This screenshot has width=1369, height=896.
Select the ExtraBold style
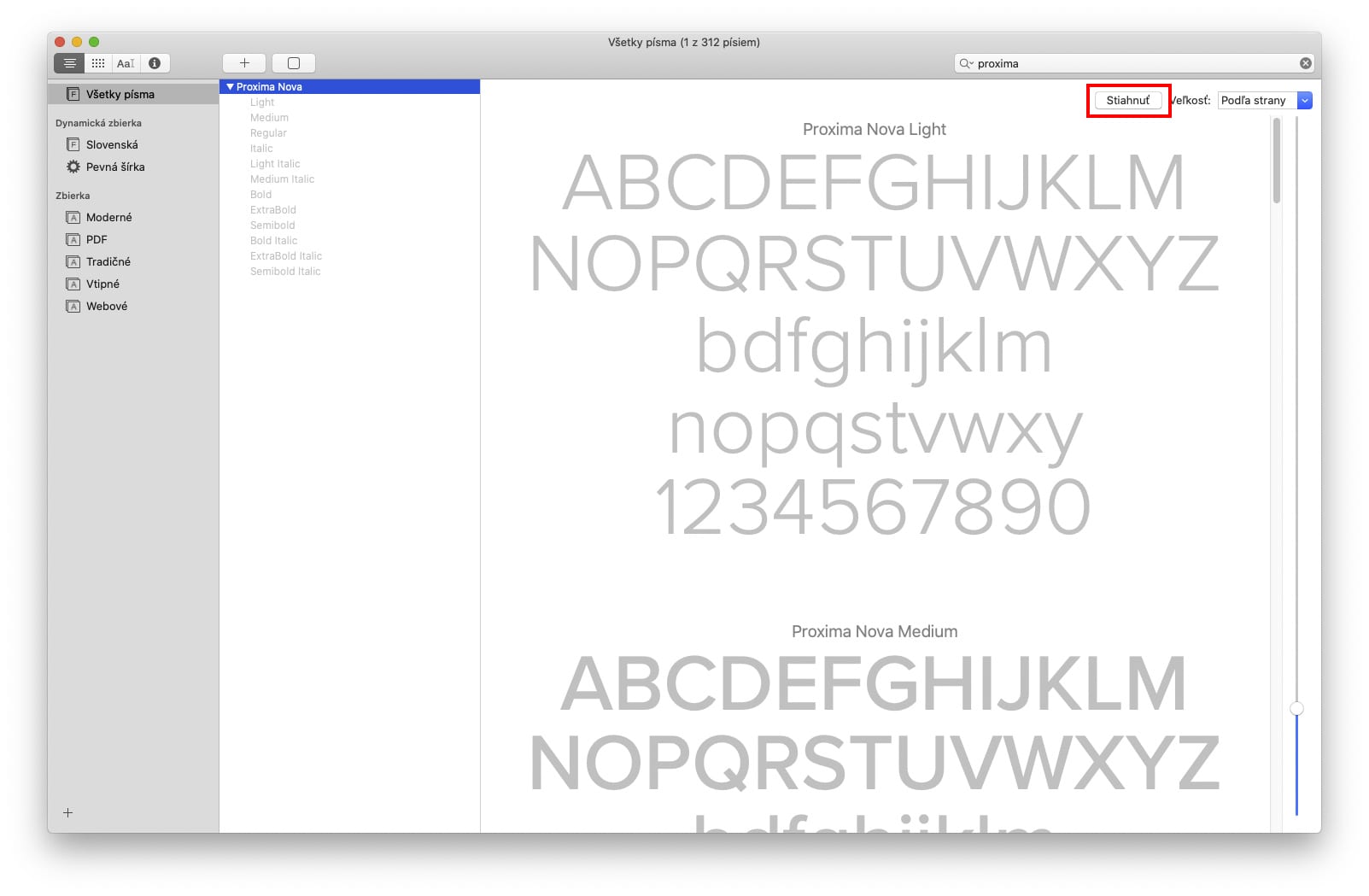[x=273, y=210]
